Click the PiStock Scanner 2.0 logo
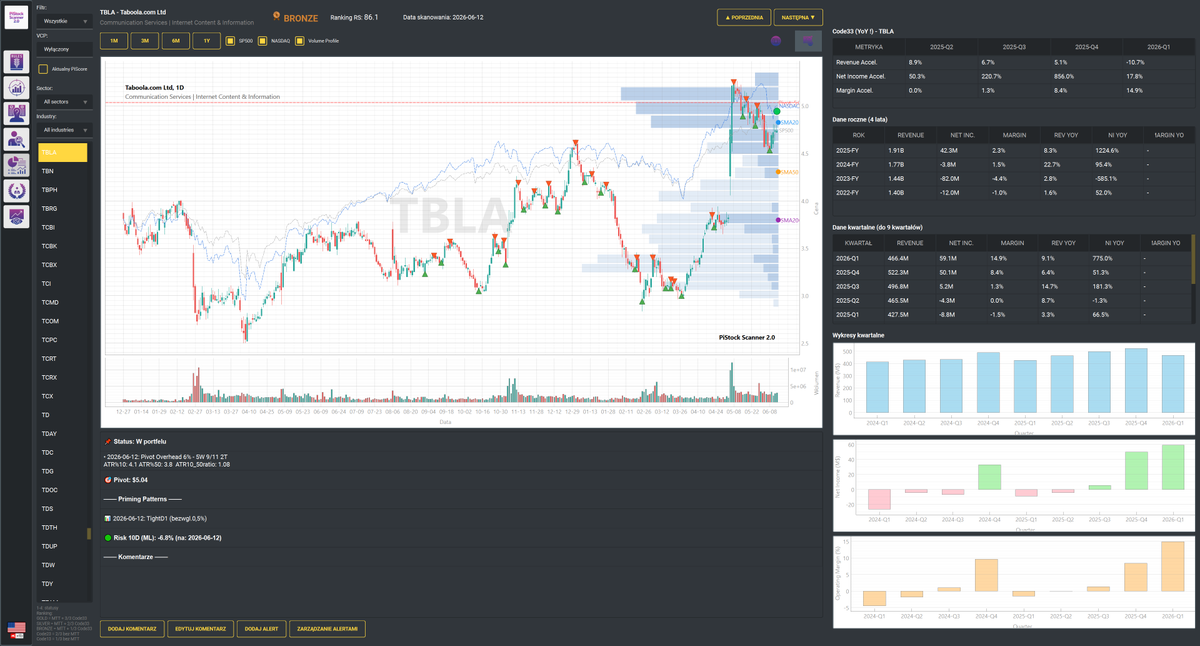The width and height of the screenshot is (1200, 646). (x=16, y=19)
